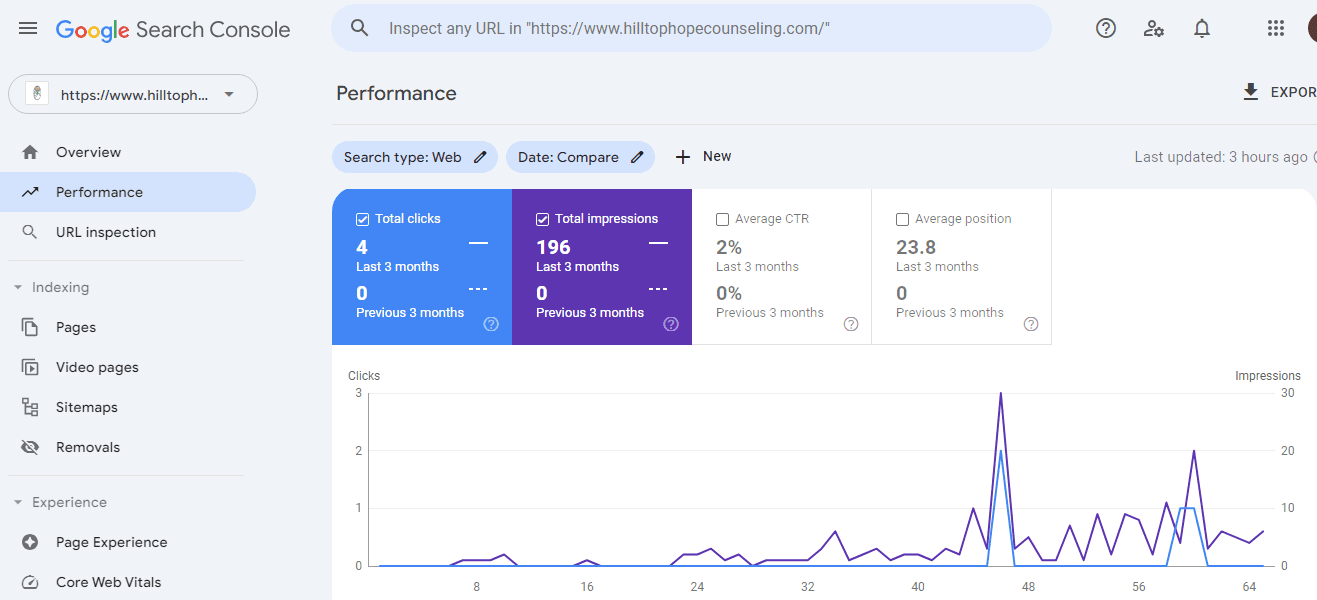Open the Google apps grid

[1275, 28]
